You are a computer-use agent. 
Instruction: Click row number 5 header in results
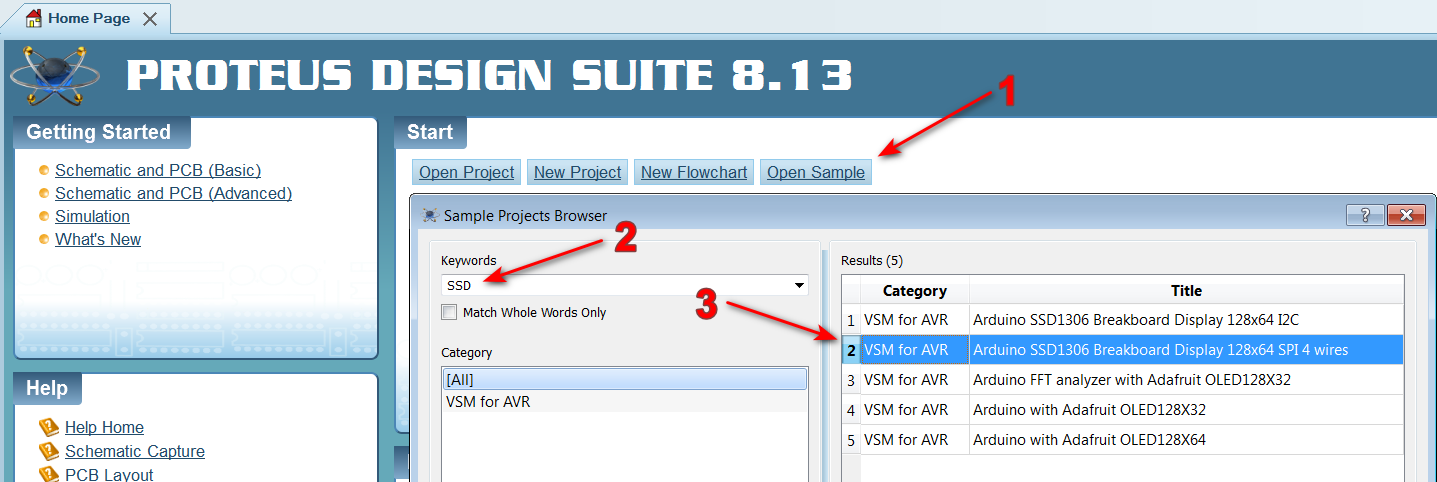pos(851,440)
